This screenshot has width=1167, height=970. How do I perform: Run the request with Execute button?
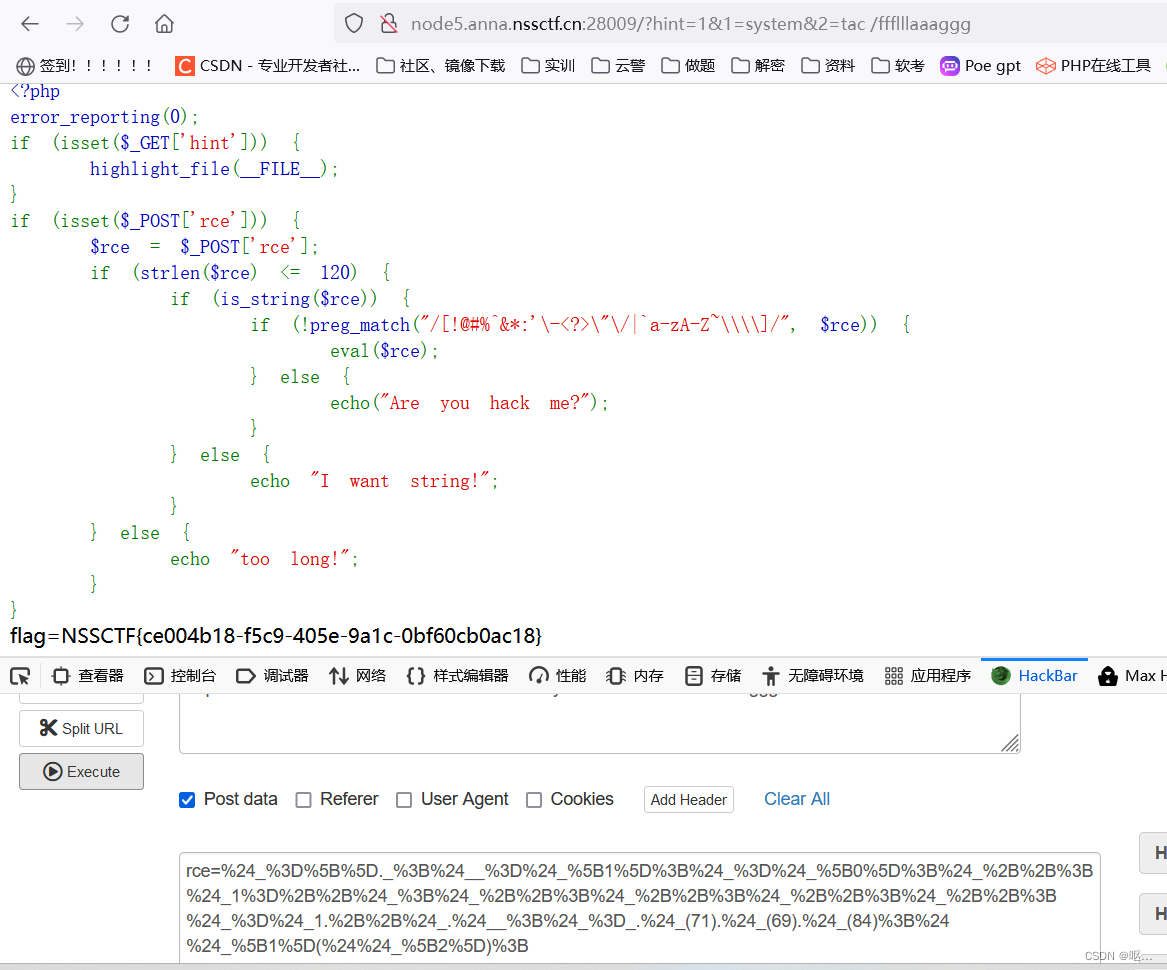click(81, 771)
